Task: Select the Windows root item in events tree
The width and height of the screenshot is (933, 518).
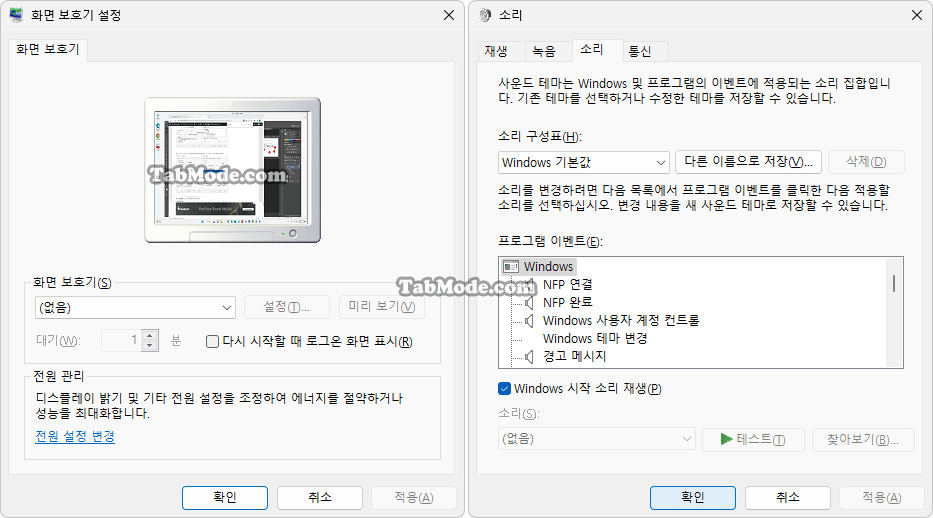Action: pyautogui.click(x=548, y=266)
